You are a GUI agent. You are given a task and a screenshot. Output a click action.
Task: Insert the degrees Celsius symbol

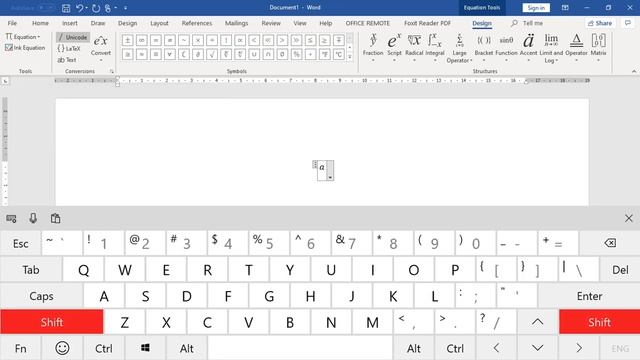coord(338,54)
